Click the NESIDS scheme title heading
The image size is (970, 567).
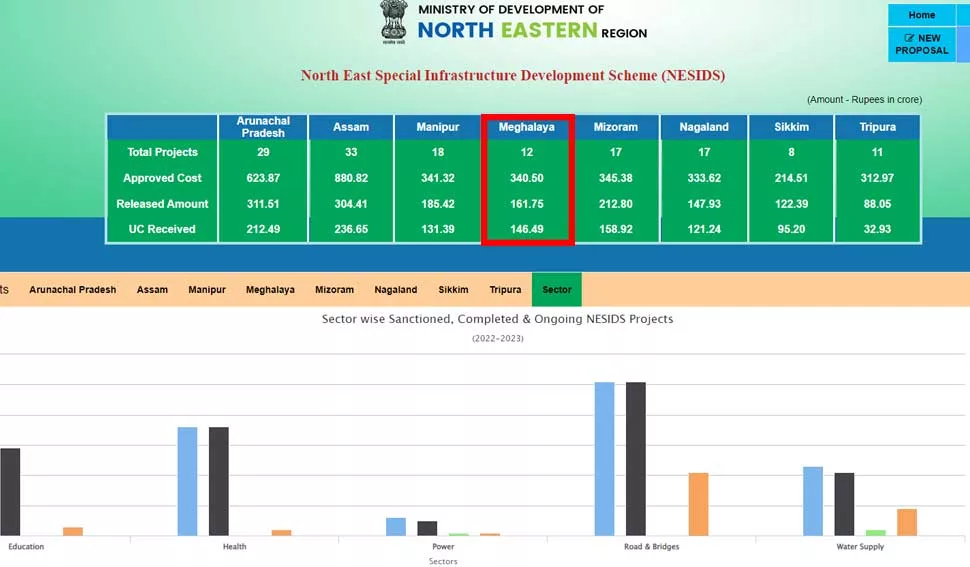(513, 75)
